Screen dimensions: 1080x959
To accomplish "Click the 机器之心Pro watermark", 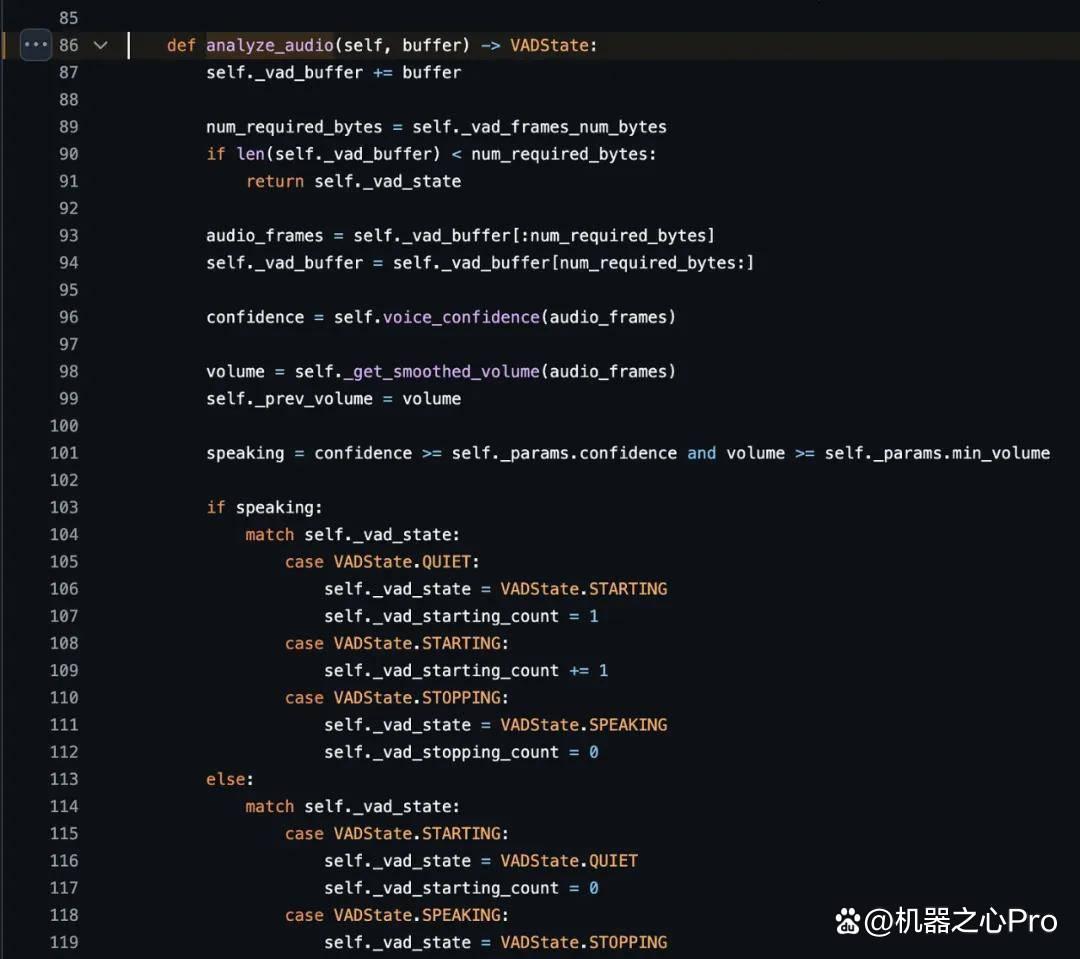I will point(946,921).
